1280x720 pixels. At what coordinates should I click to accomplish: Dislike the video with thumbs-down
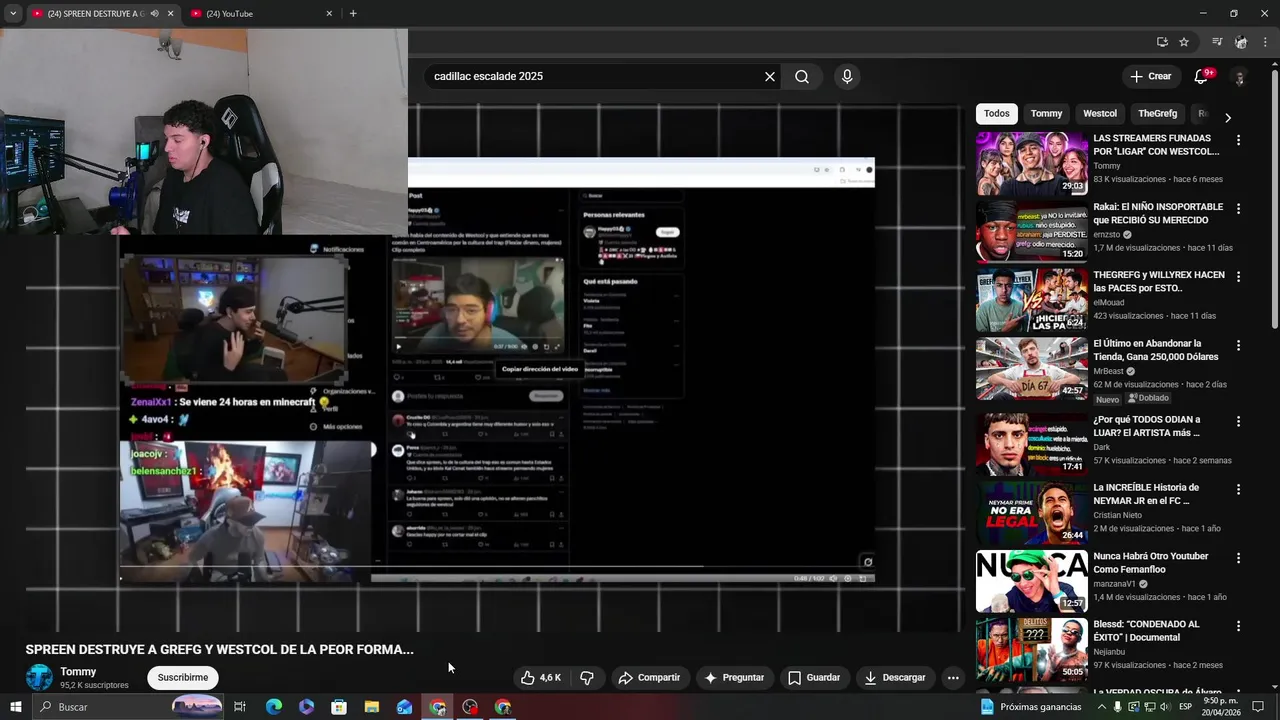(x=587, y=678)
